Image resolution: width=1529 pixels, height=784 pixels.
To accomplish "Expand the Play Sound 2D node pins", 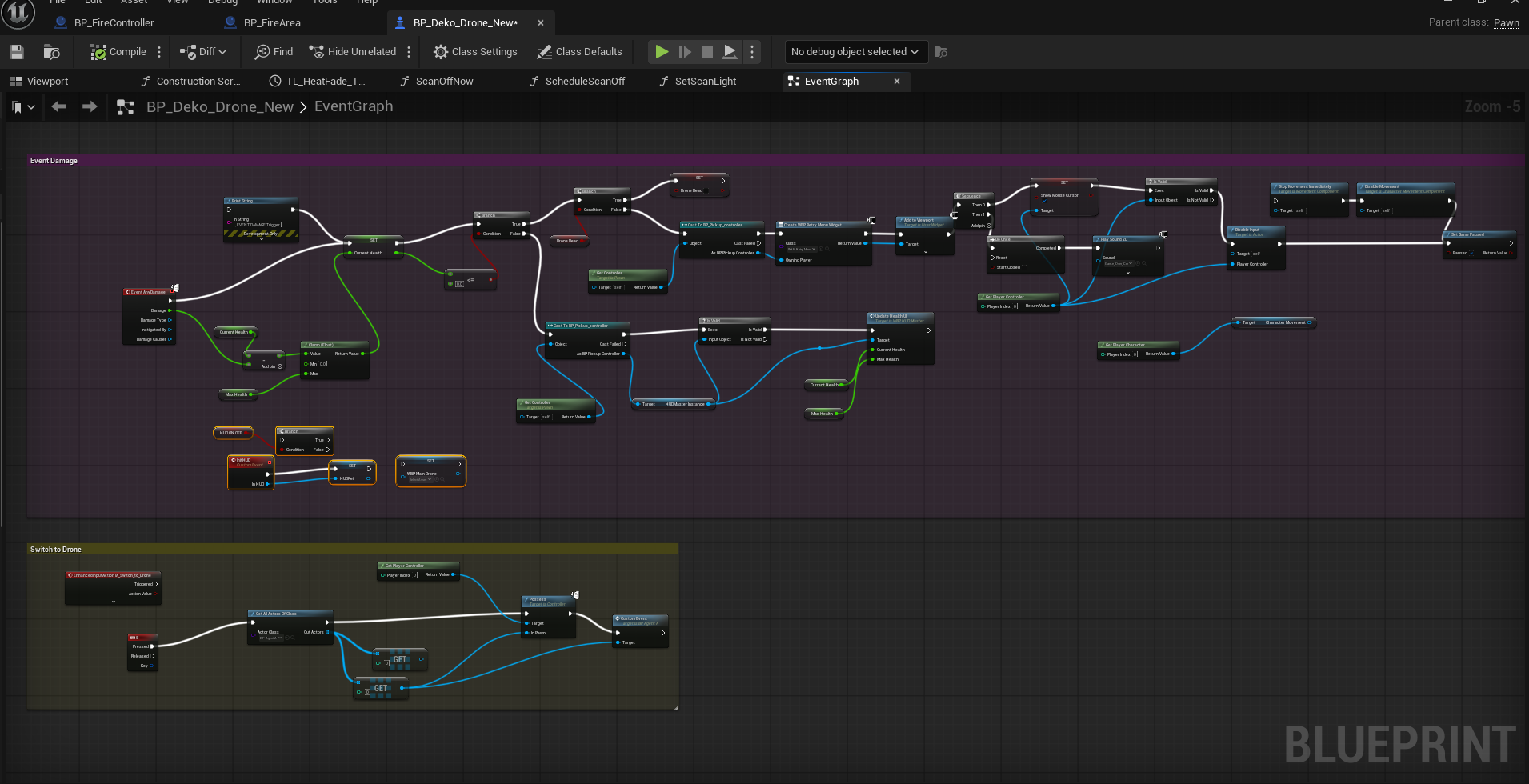I will coord(1128,272).
